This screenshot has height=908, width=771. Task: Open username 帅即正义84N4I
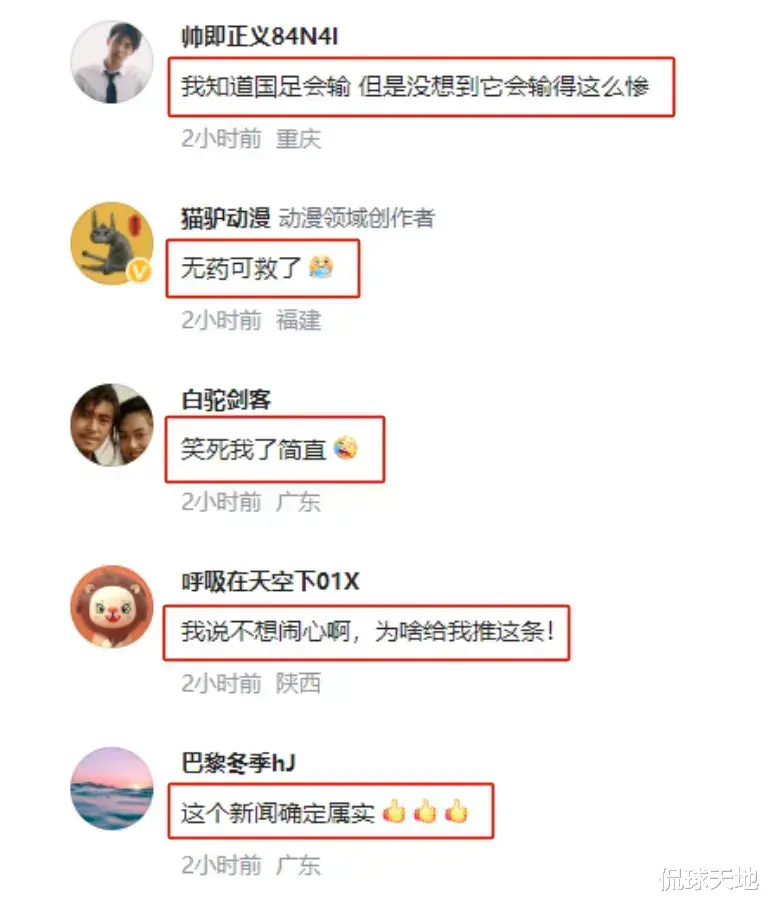[x=260, y=36]
